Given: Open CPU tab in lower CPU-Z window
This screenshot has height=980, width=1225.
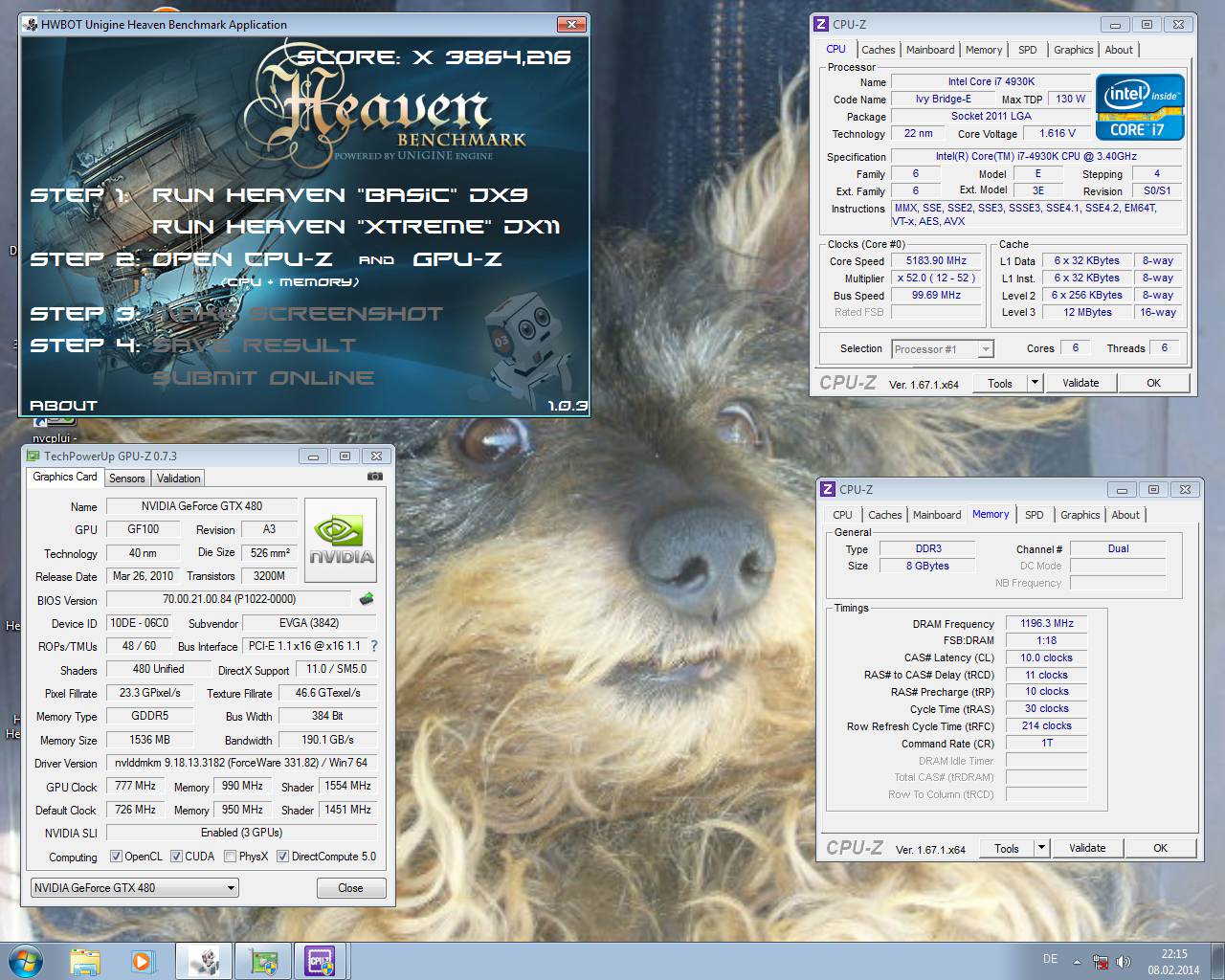Looking at the screenshot, I should click(842, 515).
